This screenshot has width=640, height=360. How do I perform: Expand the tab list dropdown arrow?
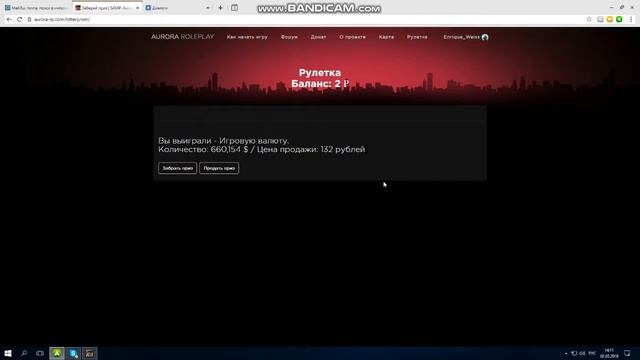[x=208, y=8]
